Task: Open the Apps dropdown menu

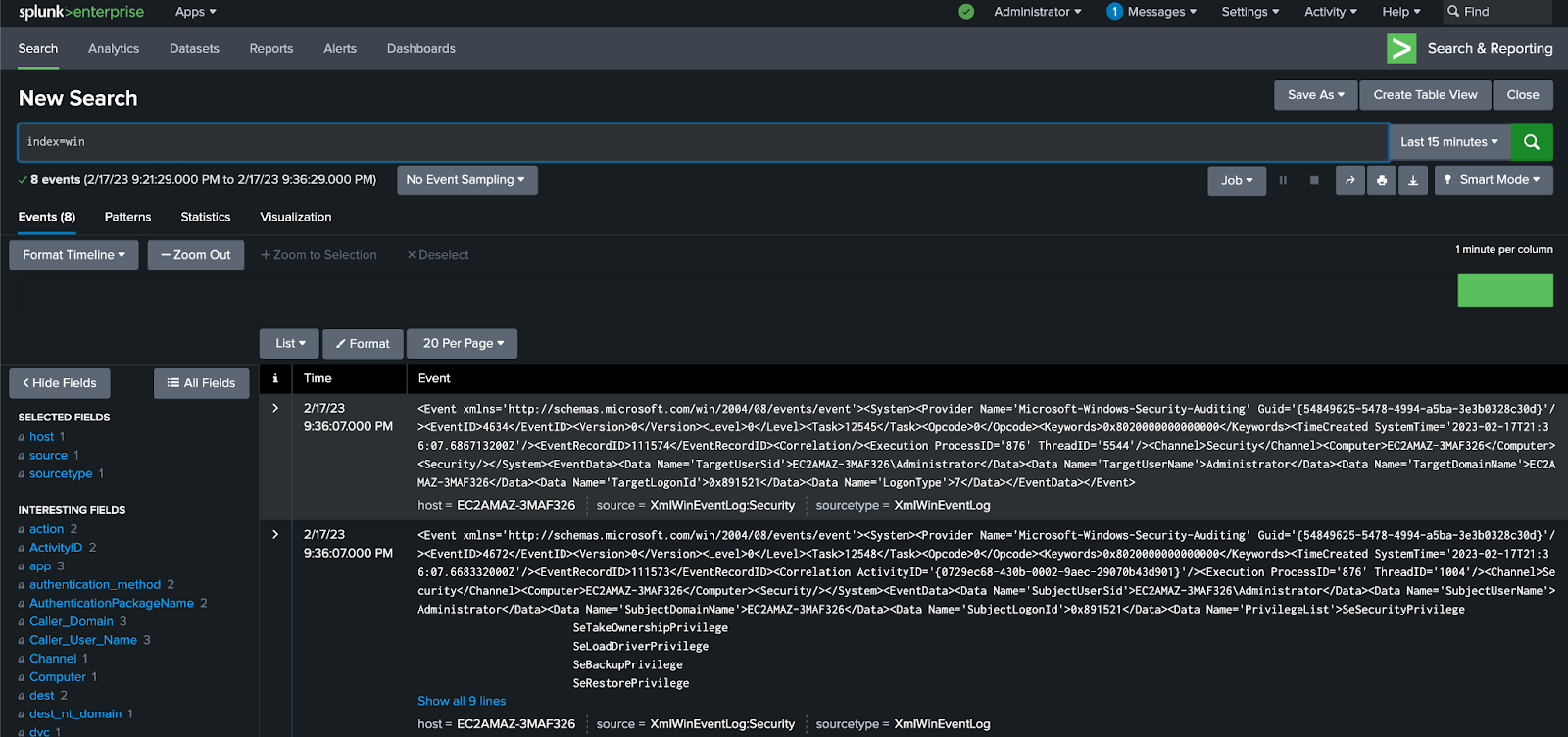Action: pyautogui.click(x=196, y=12)
